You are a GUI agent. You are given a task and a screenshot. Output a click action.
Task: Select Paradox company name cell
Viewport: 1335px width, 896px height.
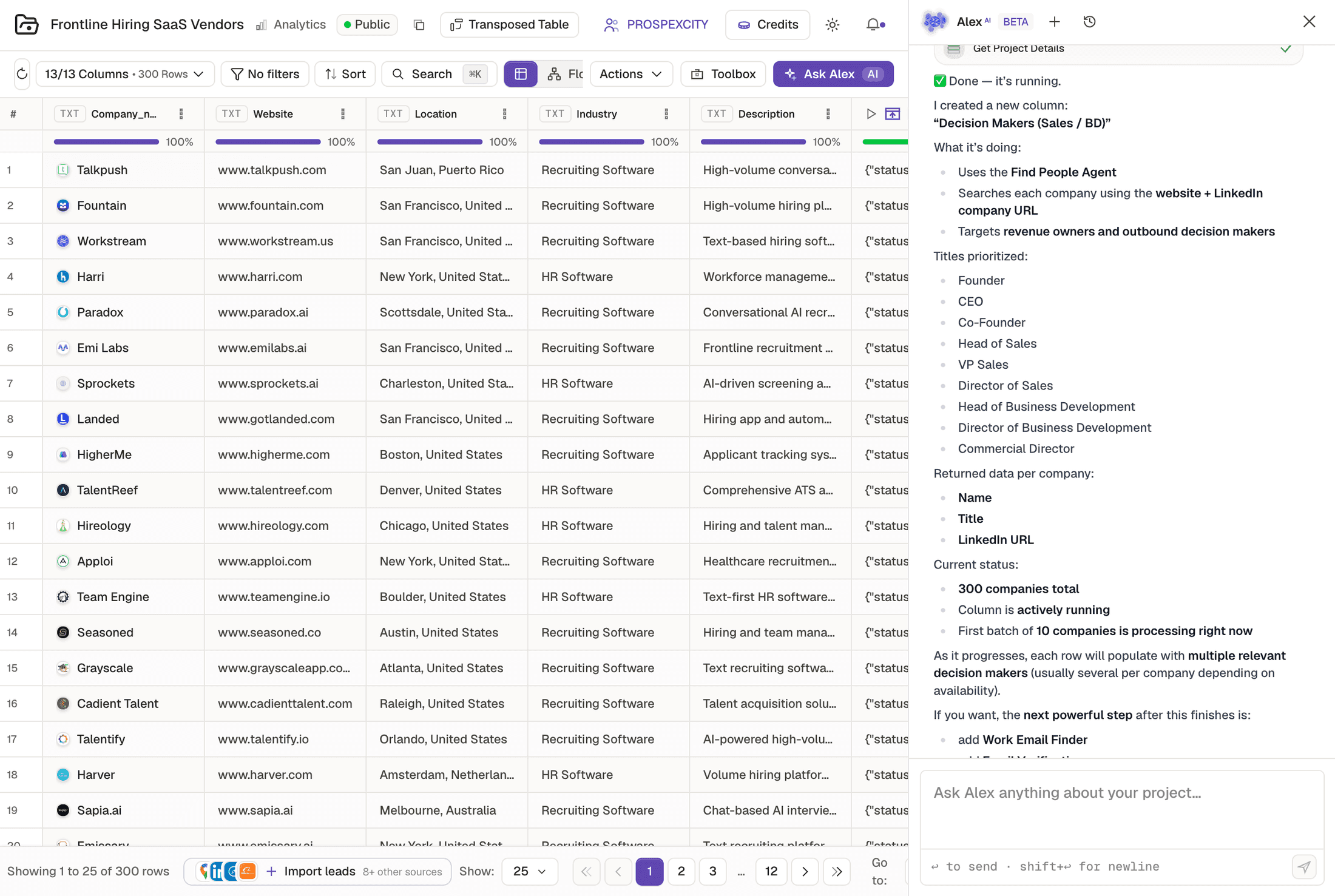click(123, 312)
